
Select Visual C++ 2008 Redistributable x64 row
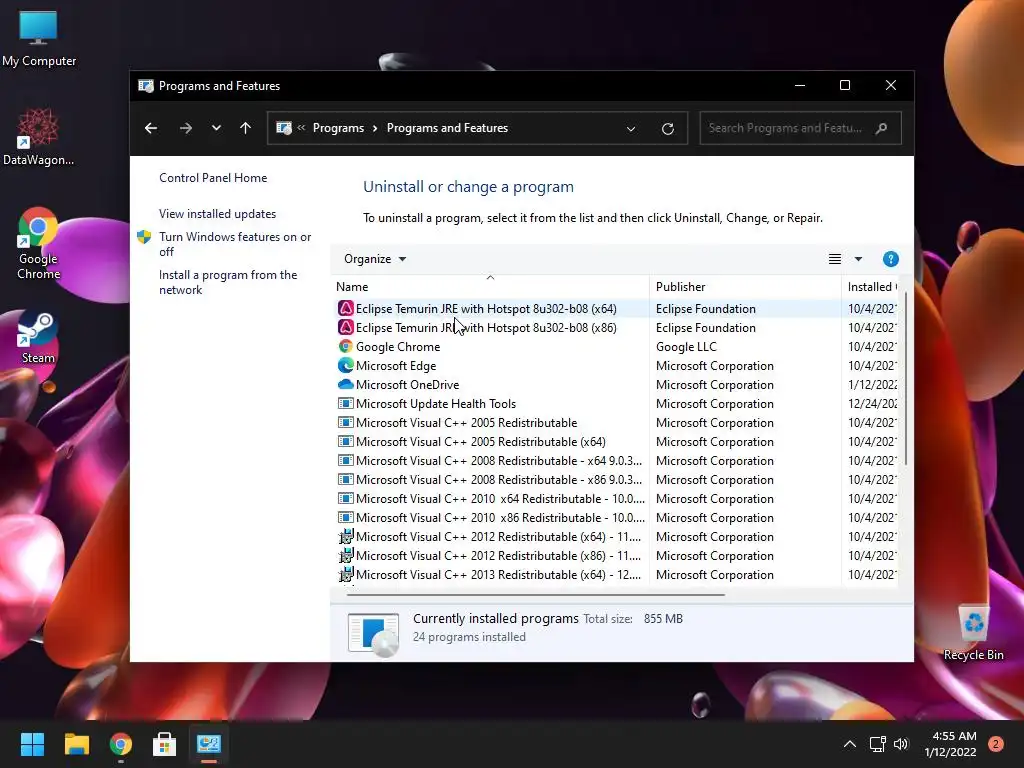(x=616, y=460)
